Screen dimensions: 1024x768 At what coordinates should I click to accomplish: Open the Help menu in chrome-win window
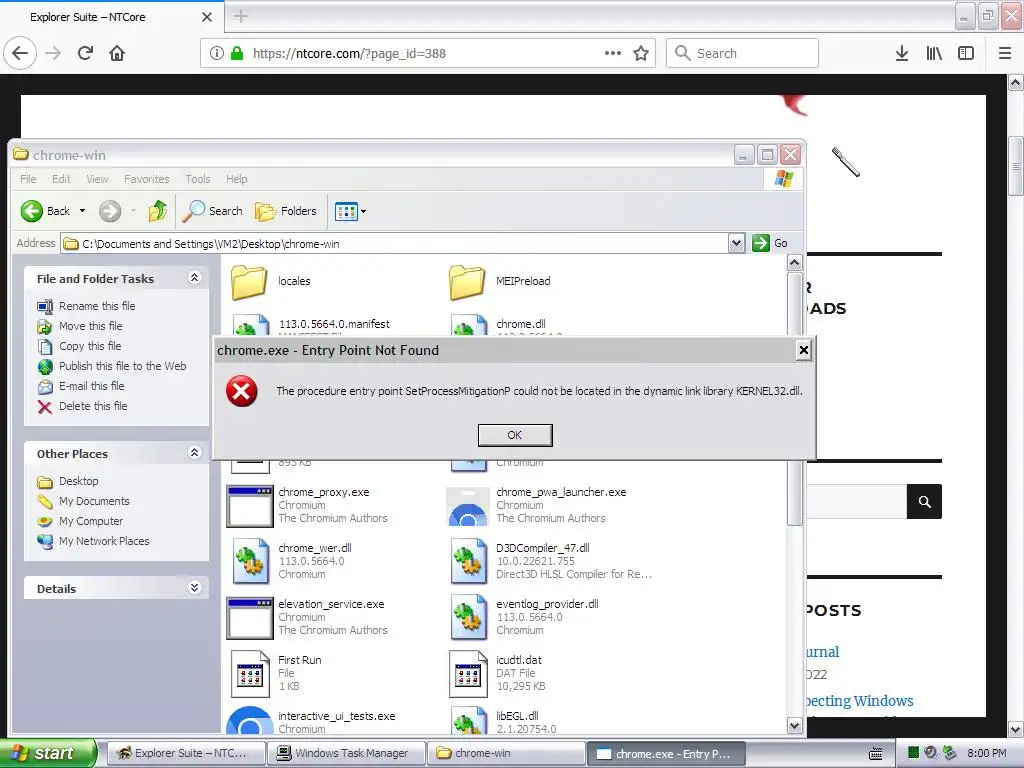click(x=236, y=179)
